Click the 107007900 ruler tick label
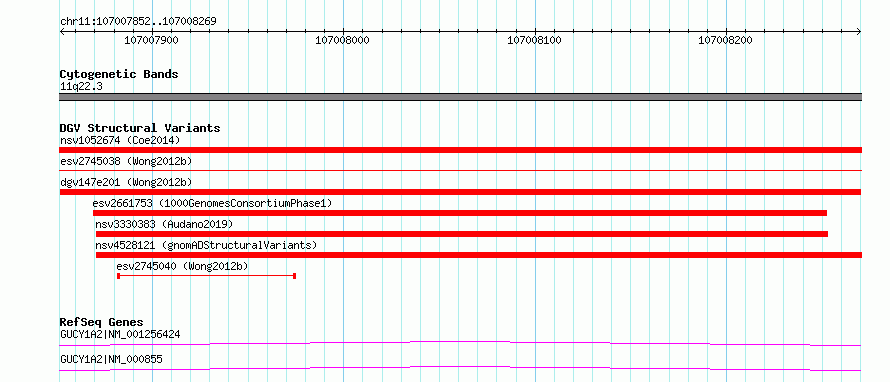Viewport: 890px width, 382px height. point(152,40)
